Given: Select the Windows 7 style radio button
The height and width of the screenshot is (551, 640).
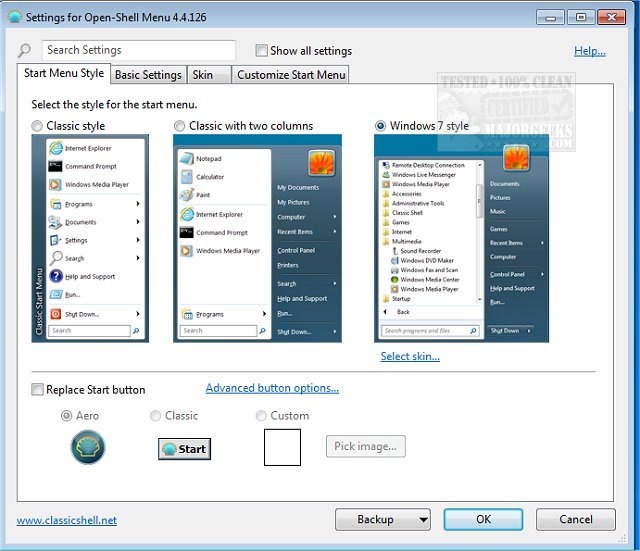Looking at the screenshot, I should click(x=381, y=126).
